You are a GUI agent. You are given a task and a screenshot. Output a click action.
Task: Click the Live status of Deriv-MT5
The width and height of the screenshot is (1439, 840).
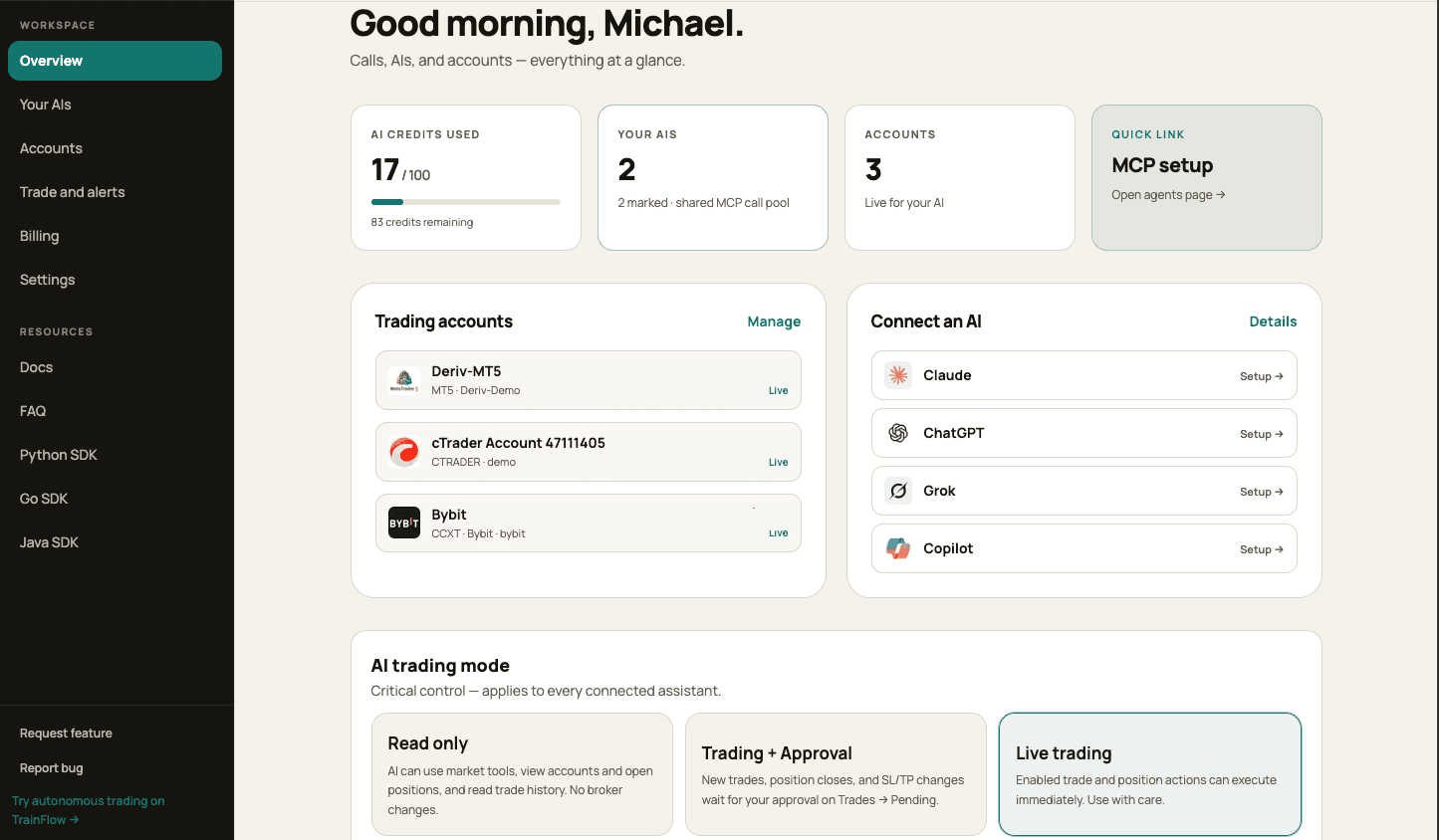(x=778, y=391)
